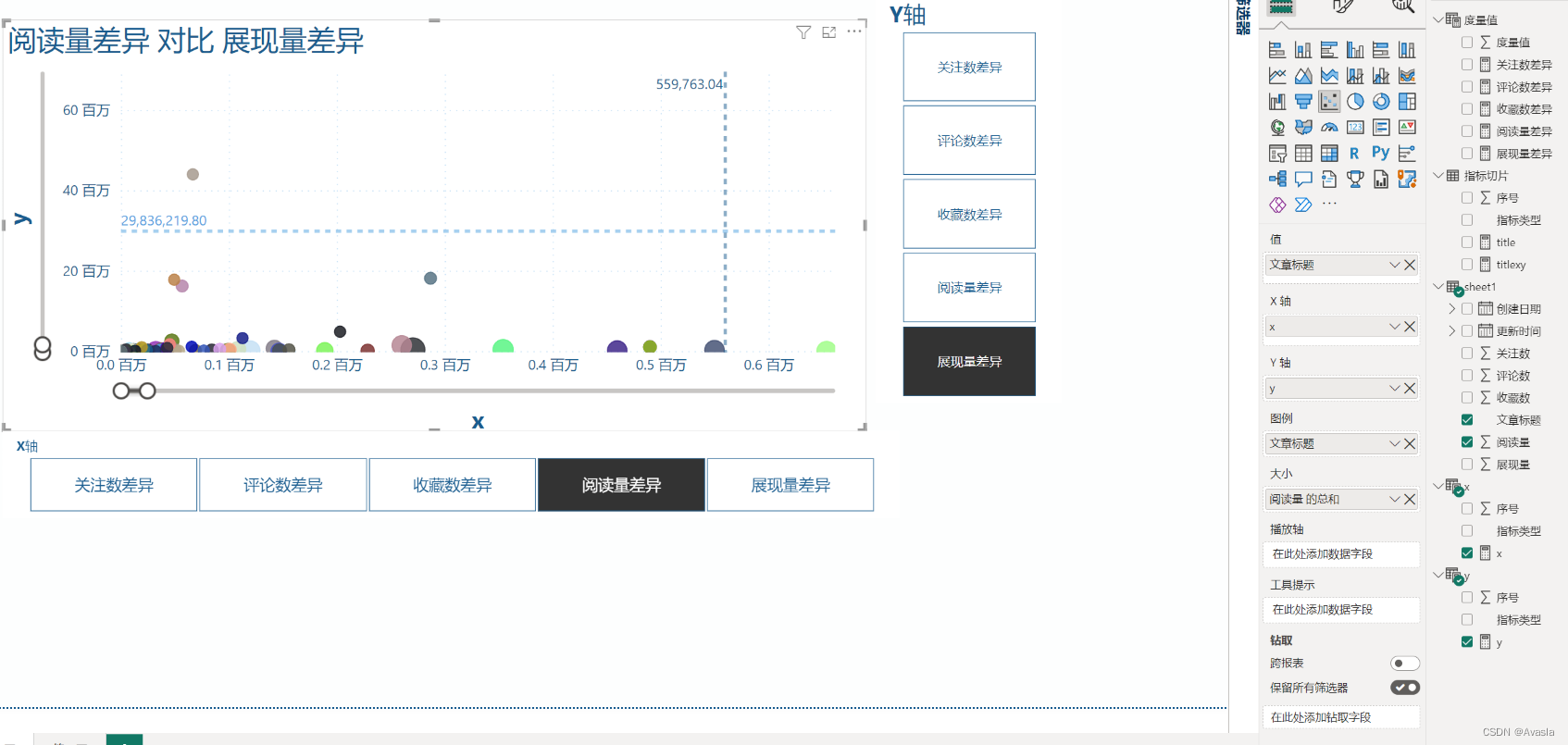This screenshot has height=745, width=1568.
Task: Click the vertical zoom slider handle
Action: point(43,349)
